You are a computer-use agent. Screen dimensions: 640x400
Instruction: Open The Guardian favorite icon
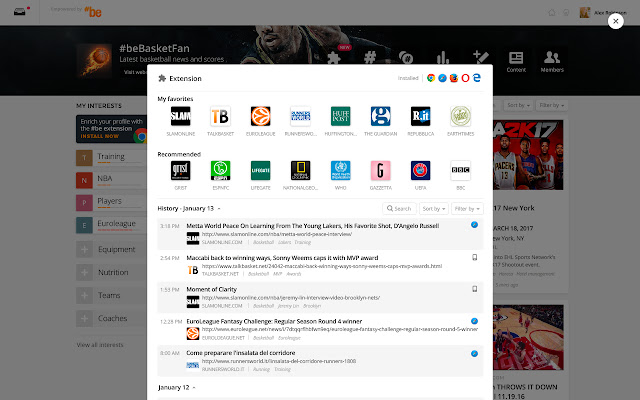380,116
